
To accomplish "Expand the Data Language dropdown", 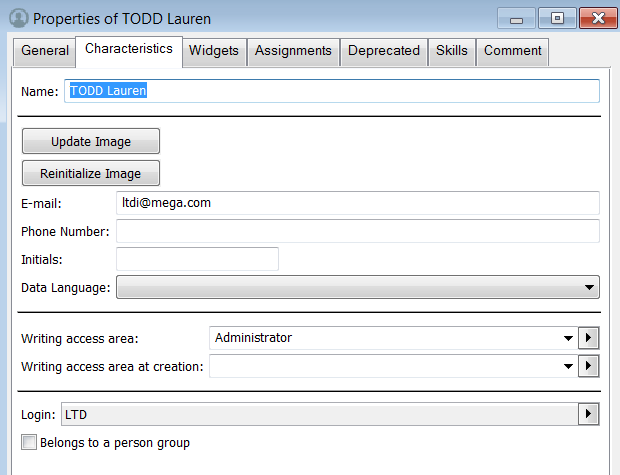I will 587,288.
